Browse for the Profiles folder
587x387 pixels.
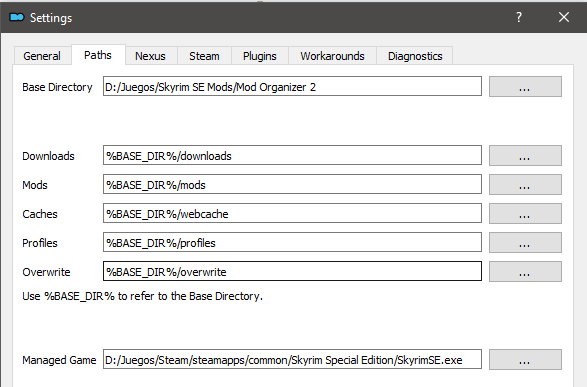[x=525, y=243]
